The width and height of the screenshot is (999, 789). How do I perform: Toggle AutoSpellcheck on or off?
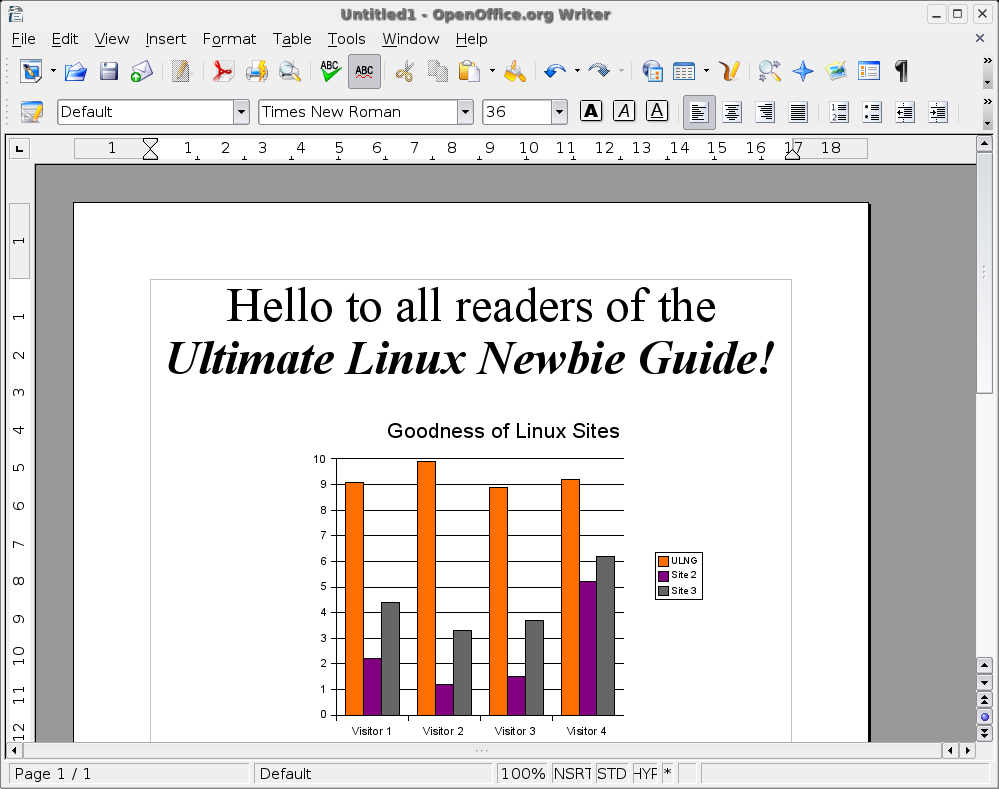pos(364,71)
